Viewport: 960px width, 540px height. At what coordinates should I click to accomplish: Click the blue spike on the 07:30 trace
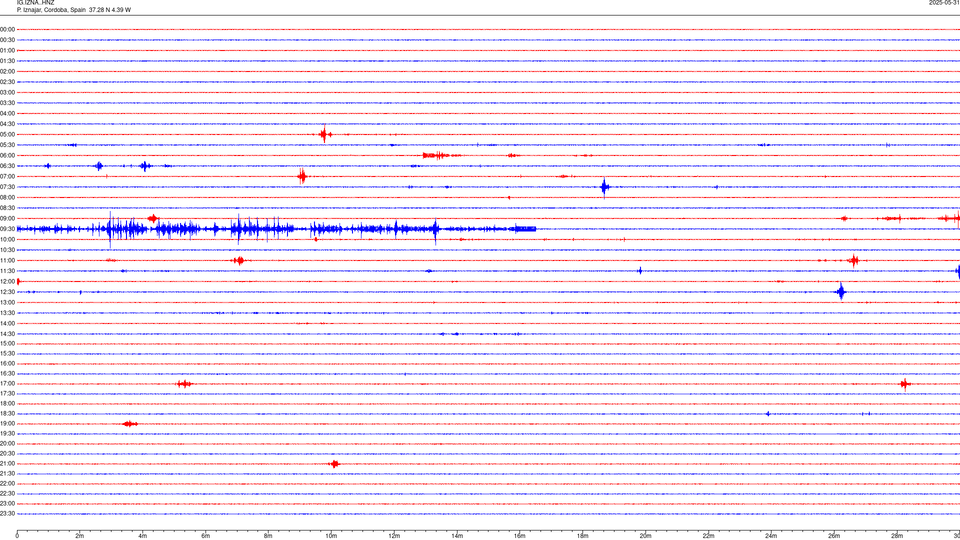tap(605, 187)
